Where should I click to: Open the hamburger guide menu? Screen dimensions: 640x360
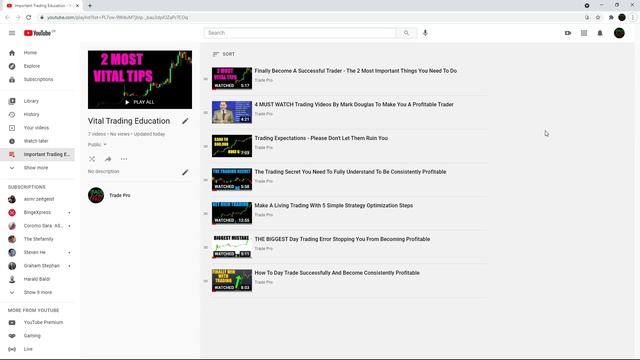12,33
